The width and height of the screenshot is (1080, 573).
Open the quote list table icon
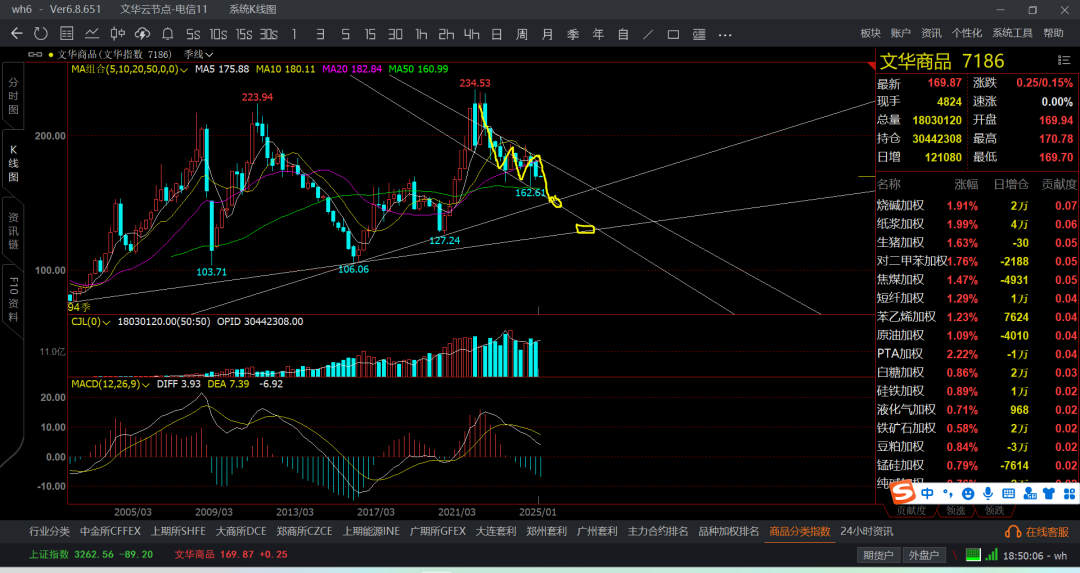coord(66,34)
